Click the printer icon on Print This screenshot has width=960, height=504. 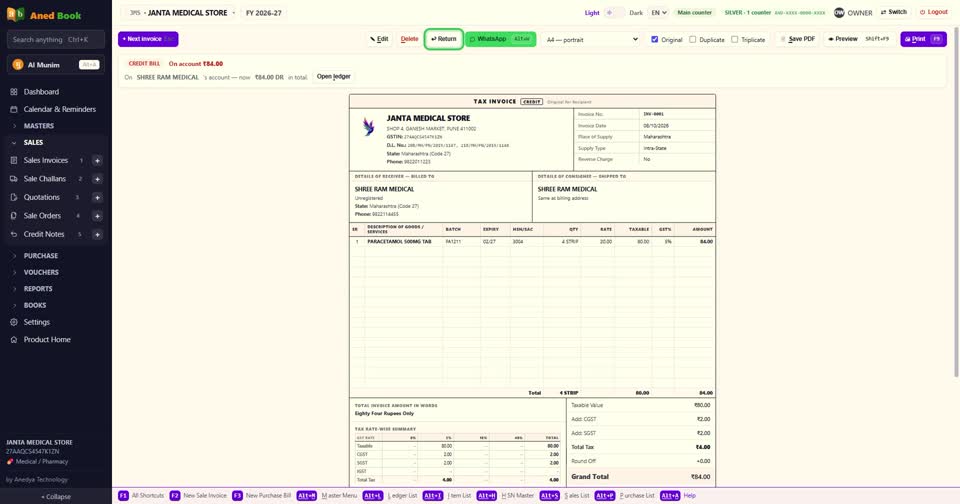coord(908,39)
